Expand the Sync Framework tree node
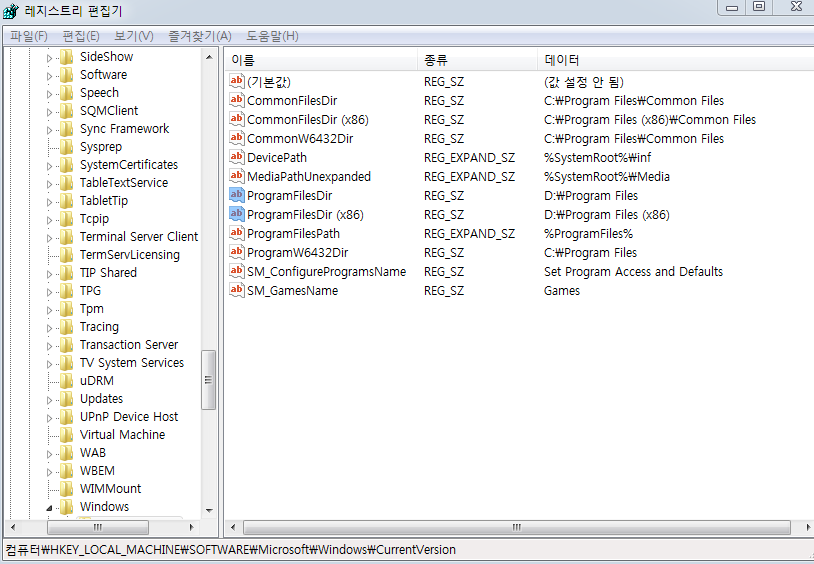Image resolution: width=814 pixels, height=564 pixels. coord(49,130)
